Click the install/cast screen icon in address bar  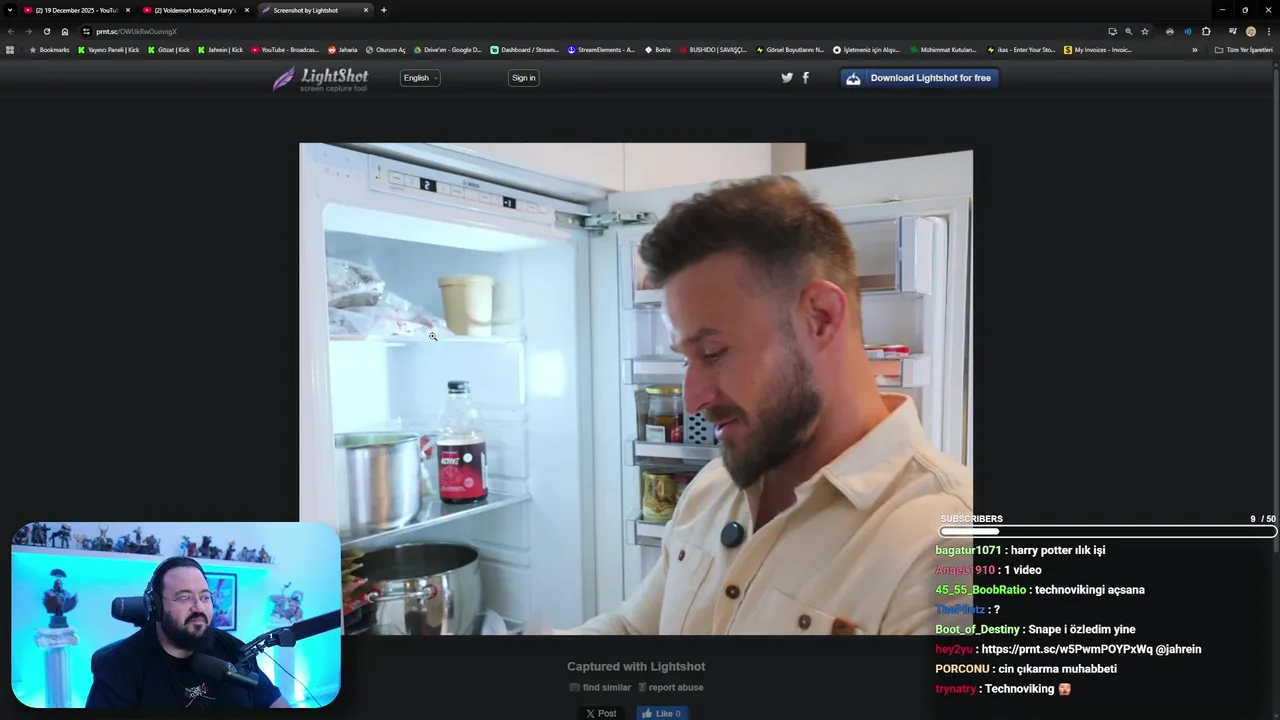[1112, 31]
